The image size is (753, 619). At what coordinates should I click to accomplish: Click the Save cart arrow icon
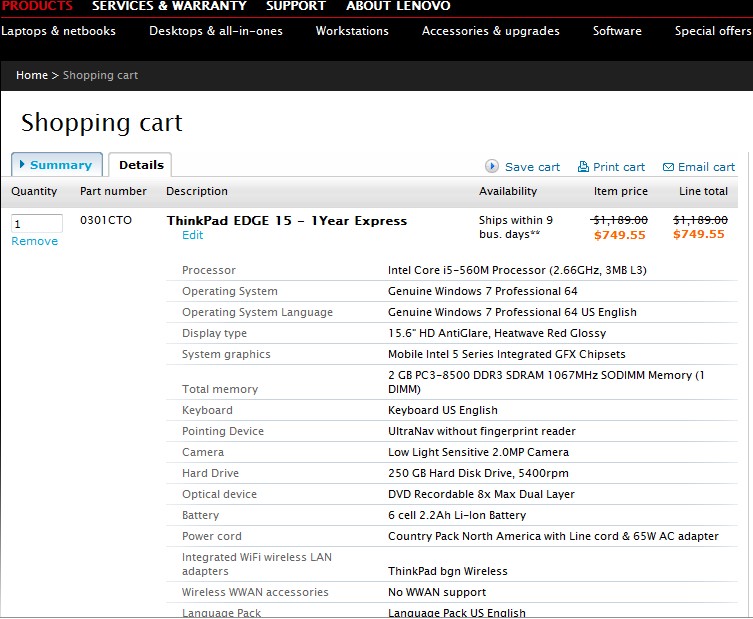click(x=491, y=166)
